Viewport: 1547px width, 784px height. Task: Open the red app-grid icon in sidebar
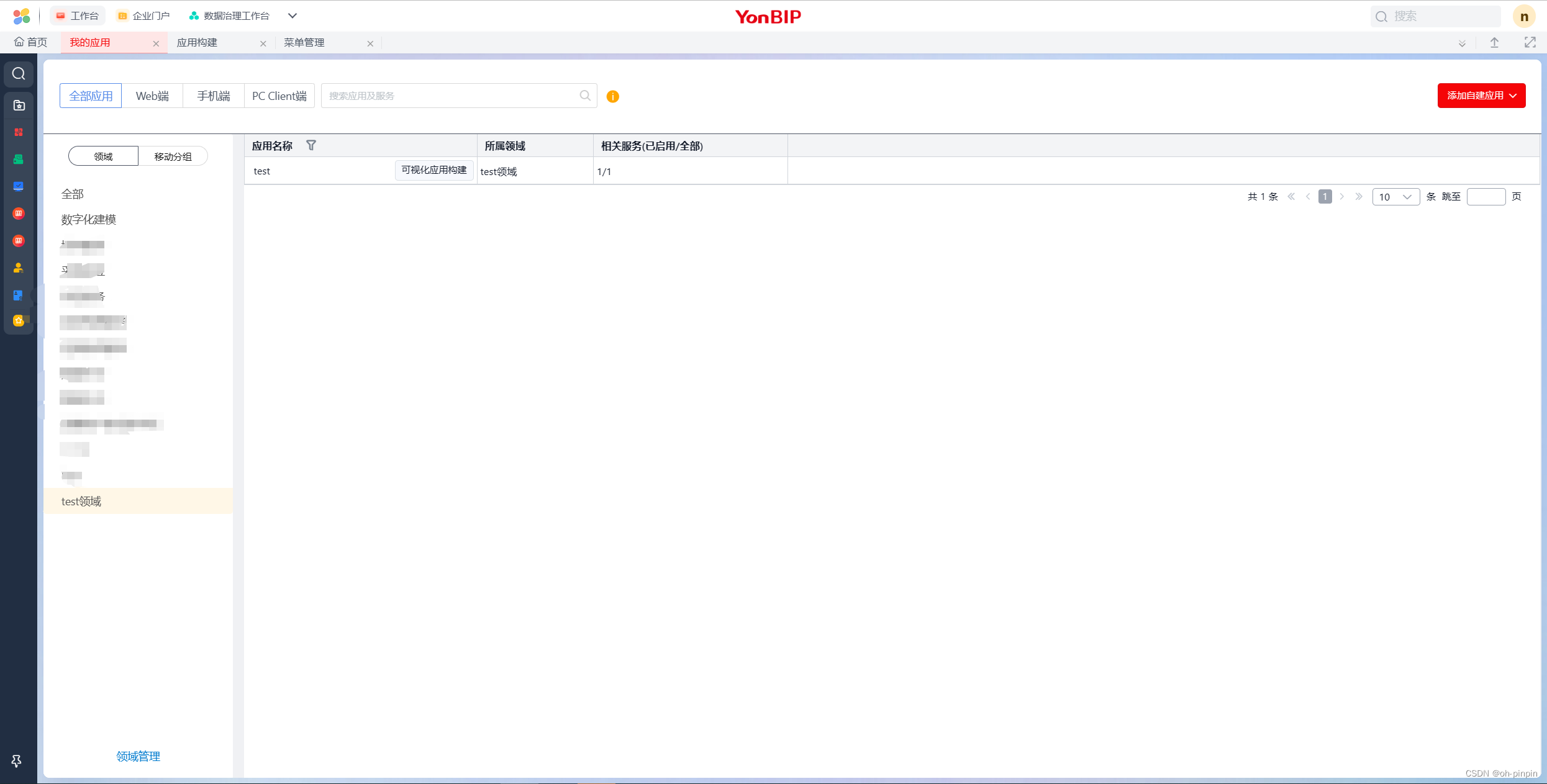18,132
